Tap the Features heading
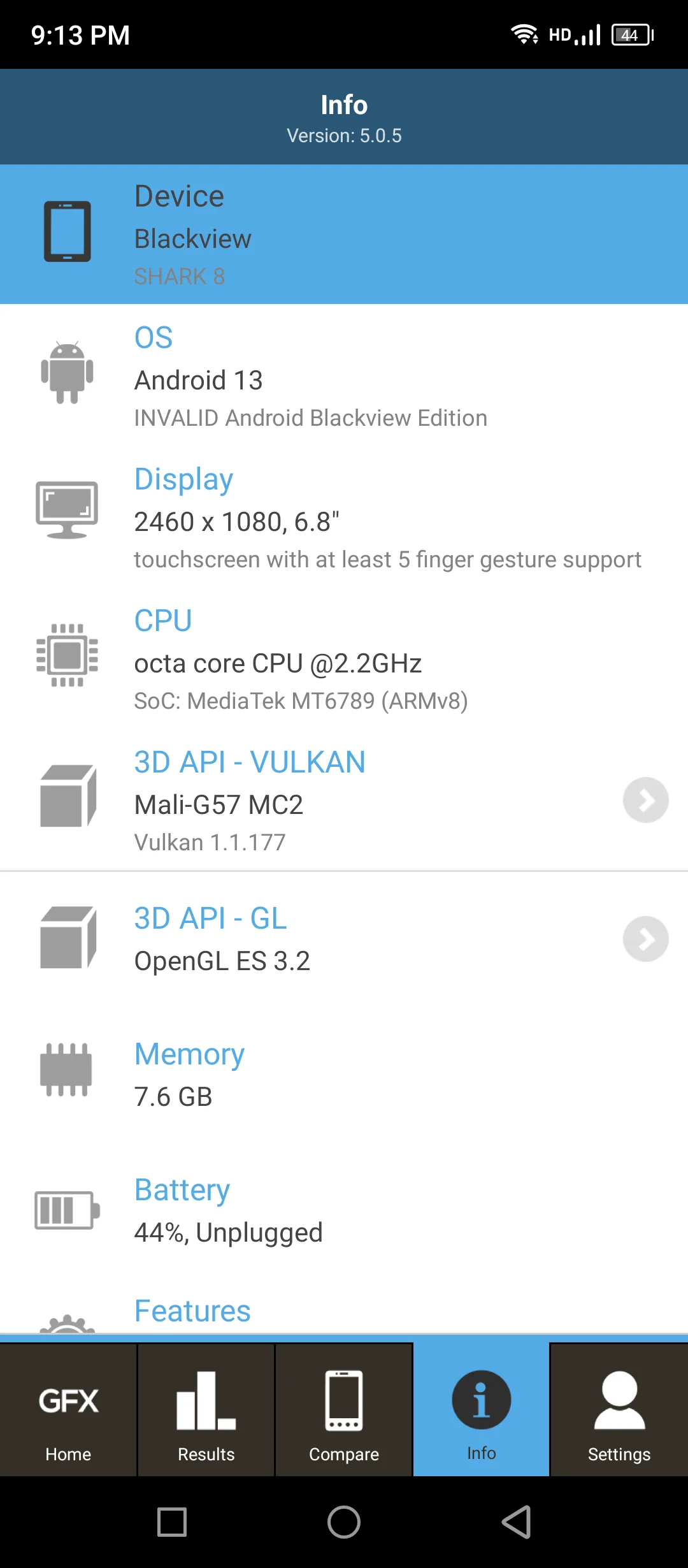Viewport: 688px width, 1568px height. 192,1310
